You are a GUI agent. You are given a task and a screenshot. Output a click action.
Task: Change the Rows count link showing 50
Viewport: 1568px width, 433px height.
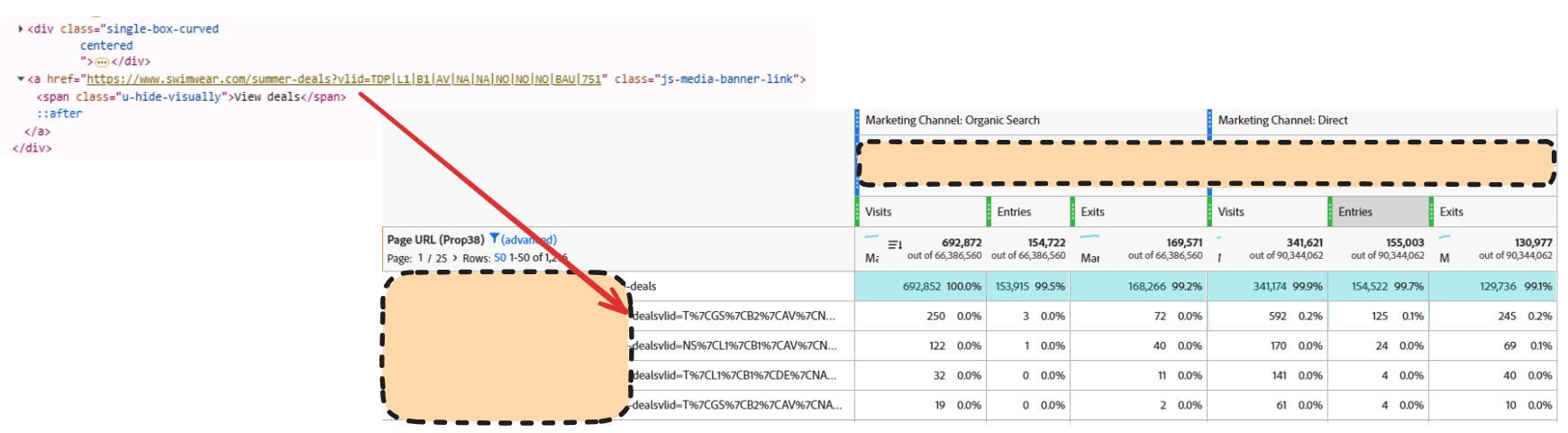coord(499,258)
